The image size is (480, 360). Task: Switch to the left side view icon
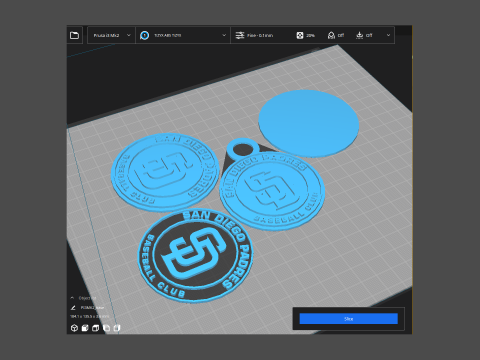[106, 328]
